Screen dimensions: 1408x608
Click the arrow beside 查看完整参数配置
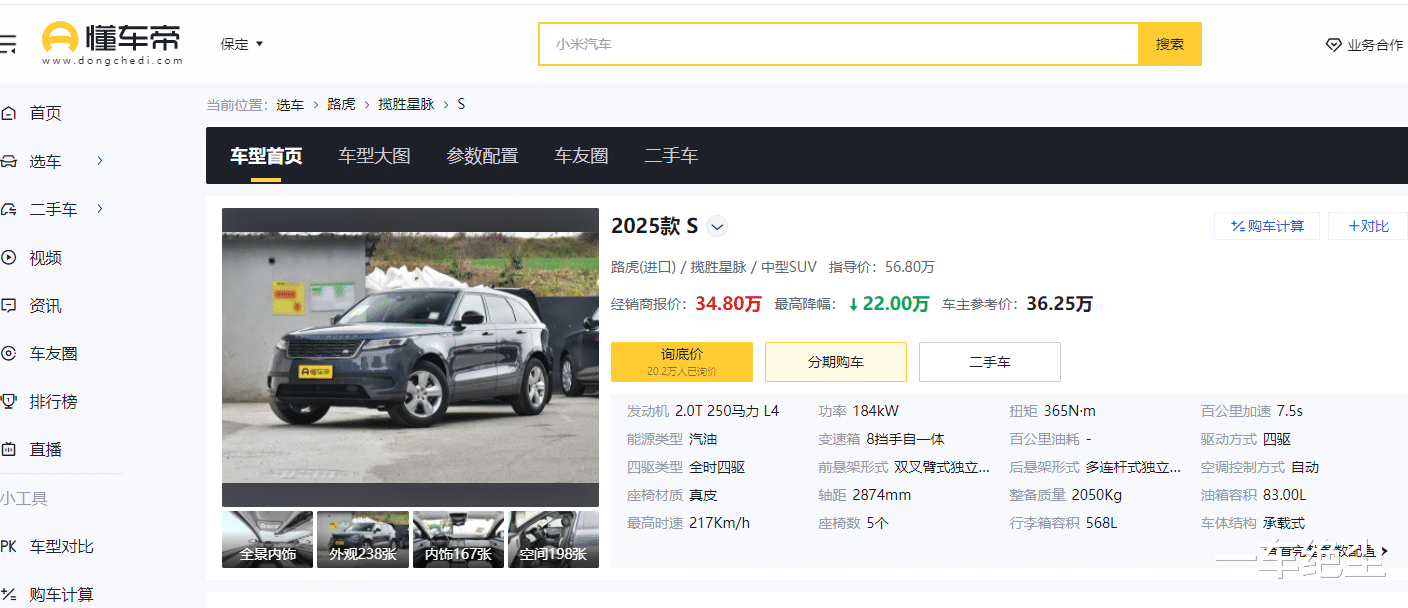click(x=1385, y=551)
